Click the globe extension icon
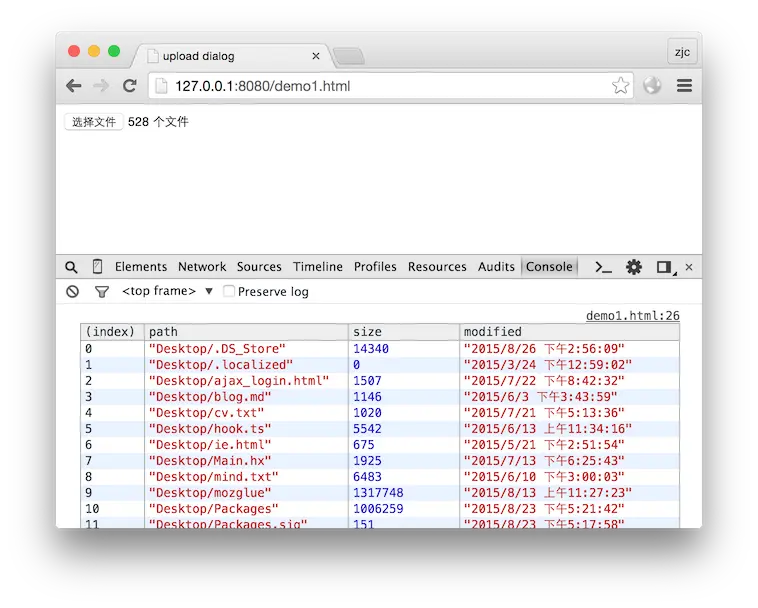 tap(652, 86)
